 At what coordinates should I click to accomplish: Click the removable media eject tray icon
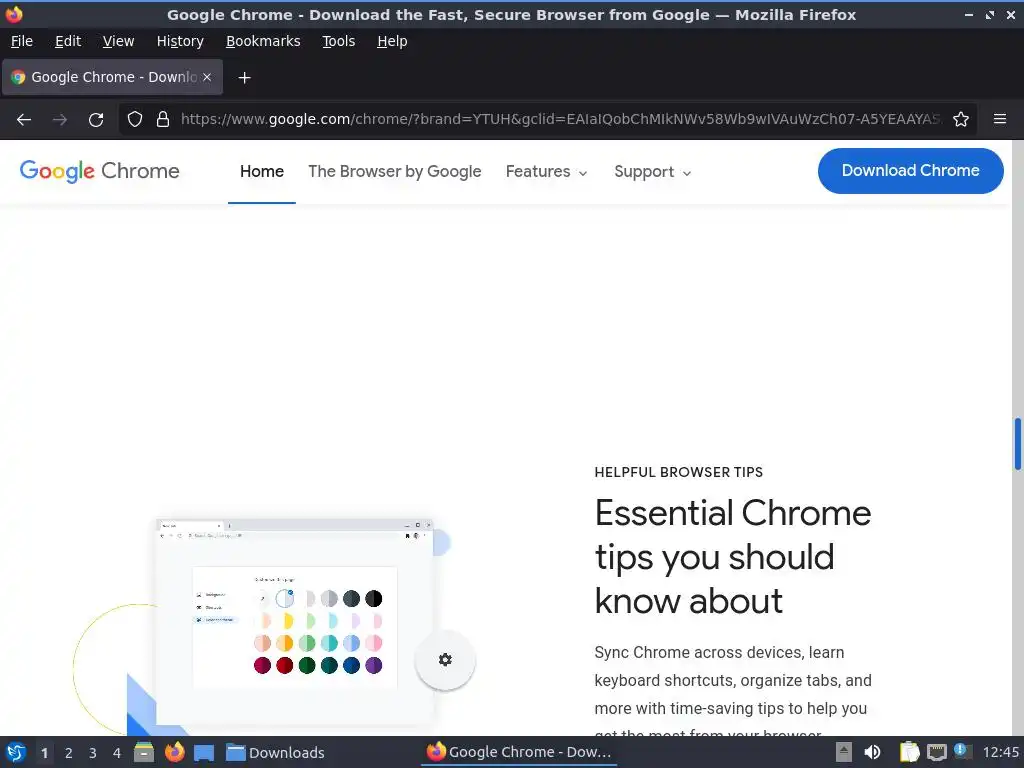tap(844, 752)
